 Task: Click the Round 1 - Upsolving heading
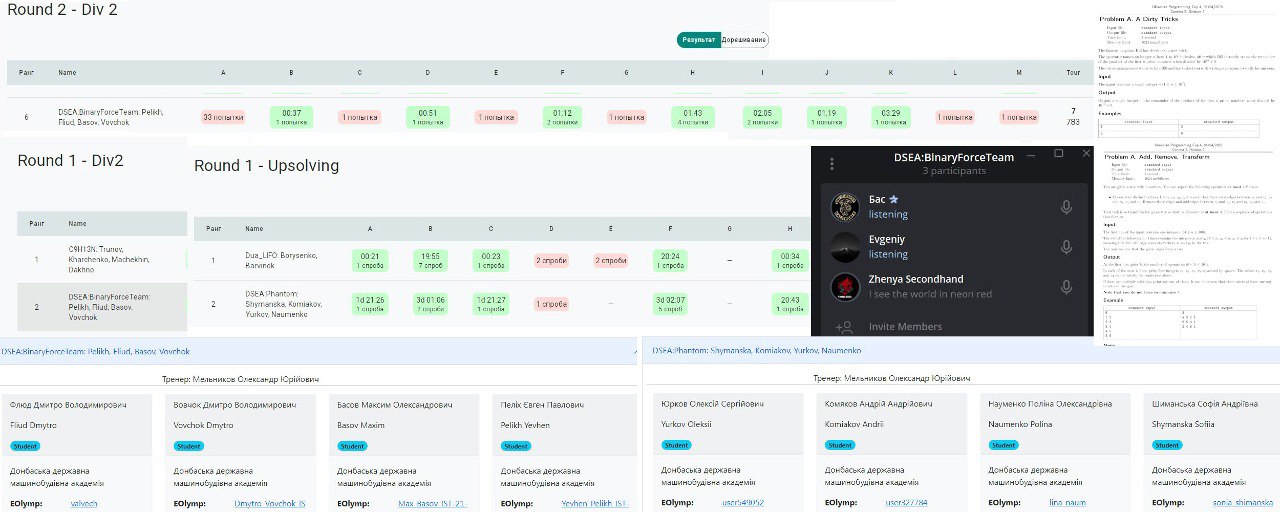tap(266, 165)
